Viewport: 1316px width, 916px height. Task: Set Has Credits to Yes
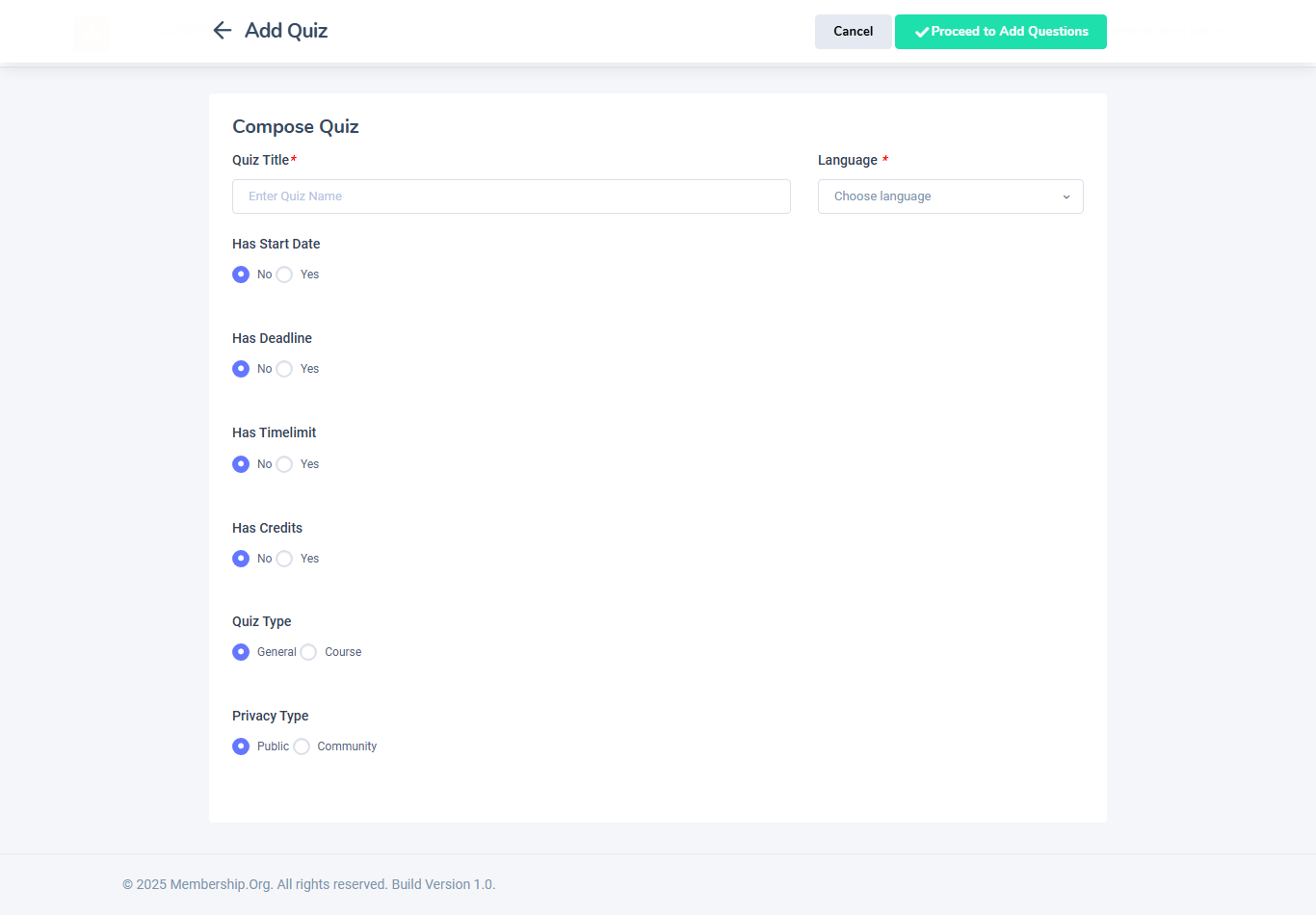click(284, 559)
